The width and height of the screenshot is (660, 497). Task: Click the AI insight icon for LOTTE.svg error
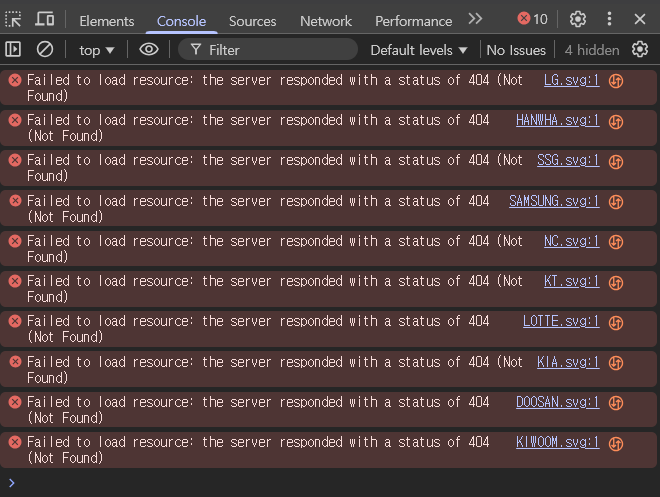click(616, 323)
